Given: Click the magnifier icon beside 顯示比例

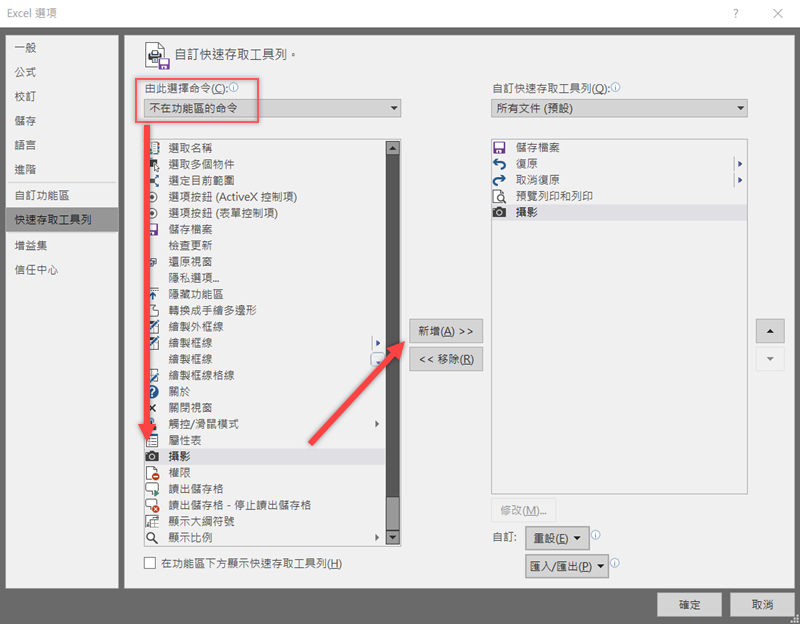Looking at the screenshot, I should (152, 538).
